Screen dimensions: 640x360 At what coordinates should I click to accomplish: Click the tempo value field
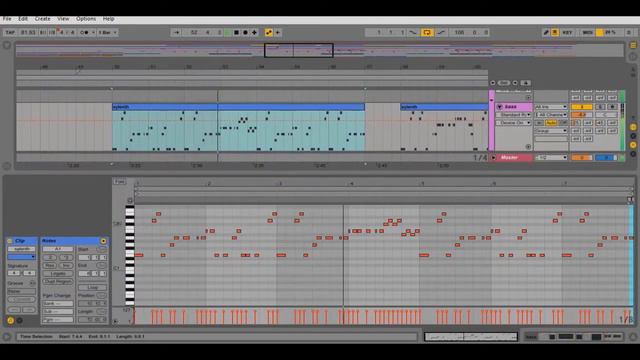click(28, 33)
